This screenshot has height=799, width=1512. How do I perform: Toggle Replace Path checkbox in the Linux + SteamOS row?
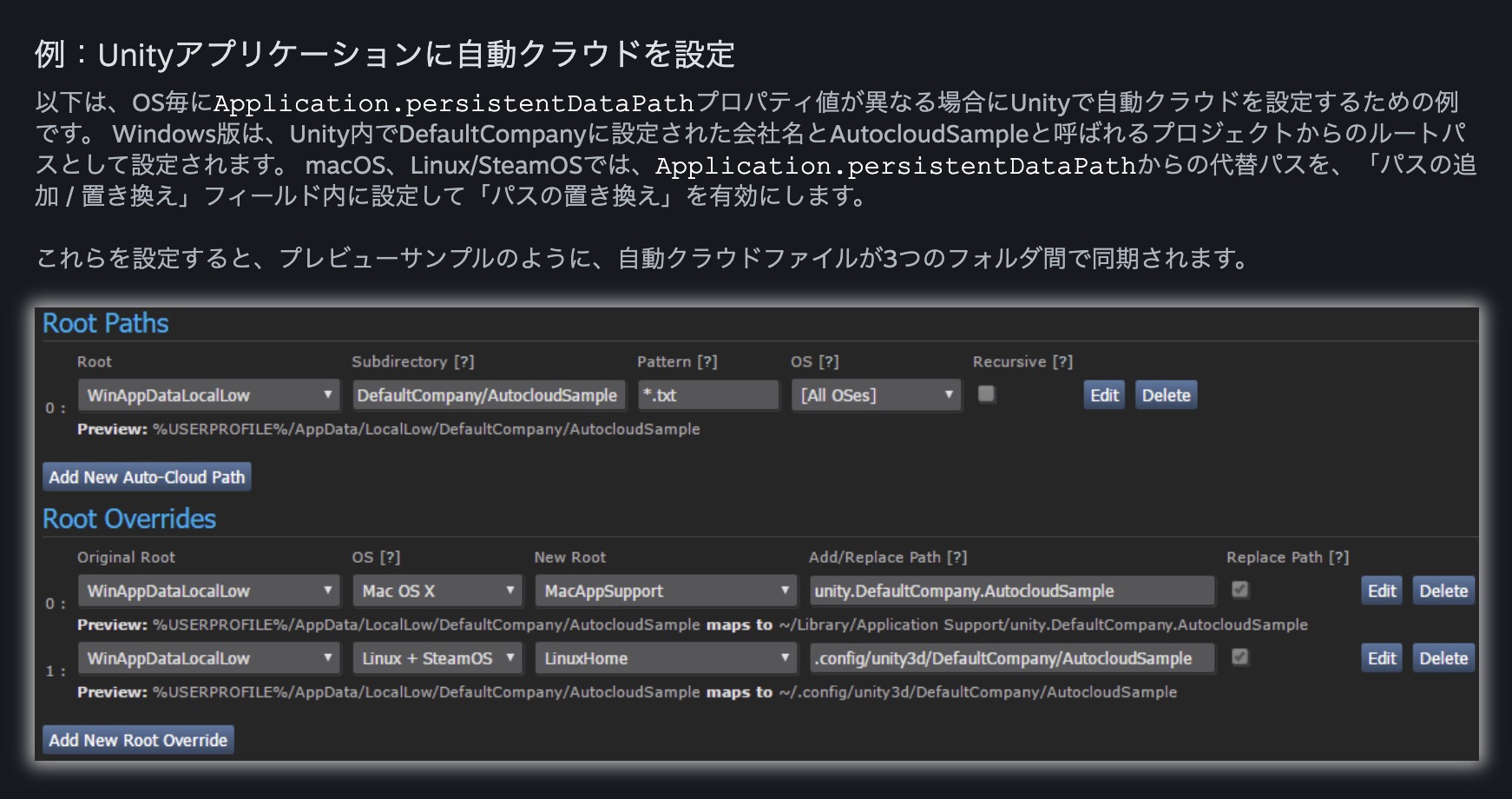tap(1240, 657)
